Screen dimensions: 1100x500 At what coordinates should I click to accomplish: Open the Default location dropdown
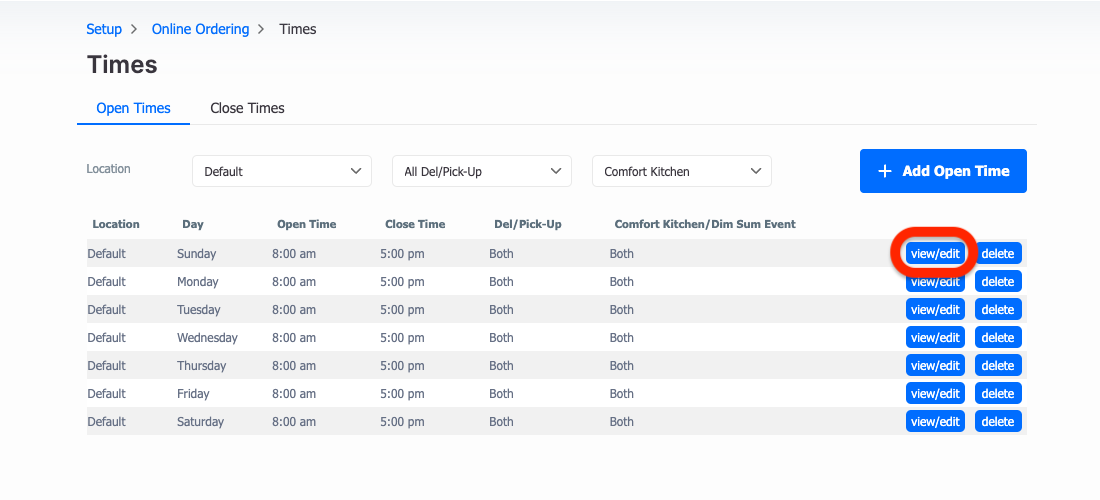pyautogui.click(x=282, y=171)
